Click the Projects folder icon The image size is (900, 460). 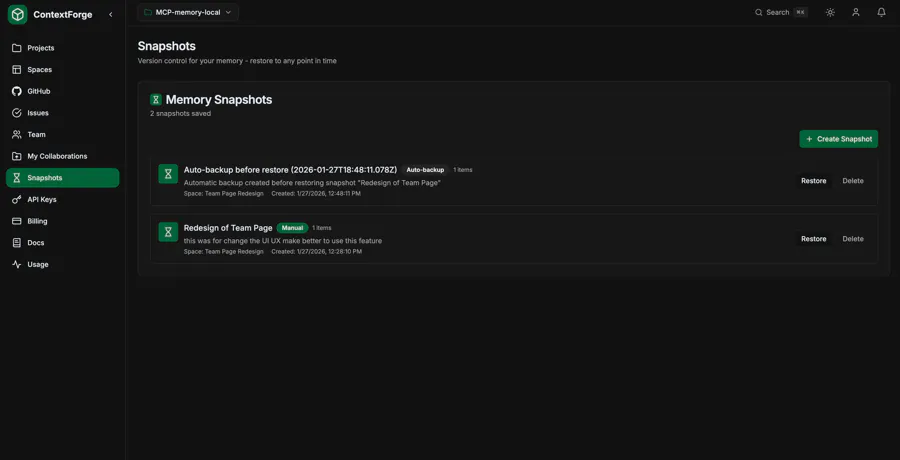[17, 48]
